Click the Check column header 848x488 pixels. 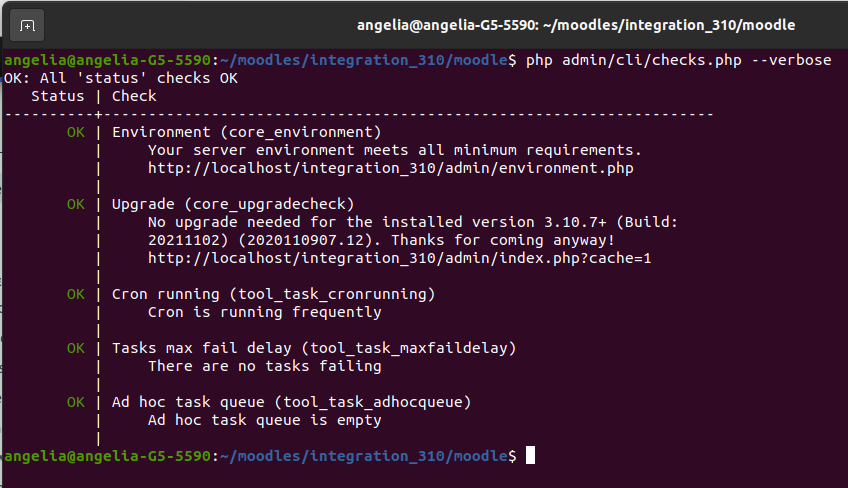click(x=134, y=96)
